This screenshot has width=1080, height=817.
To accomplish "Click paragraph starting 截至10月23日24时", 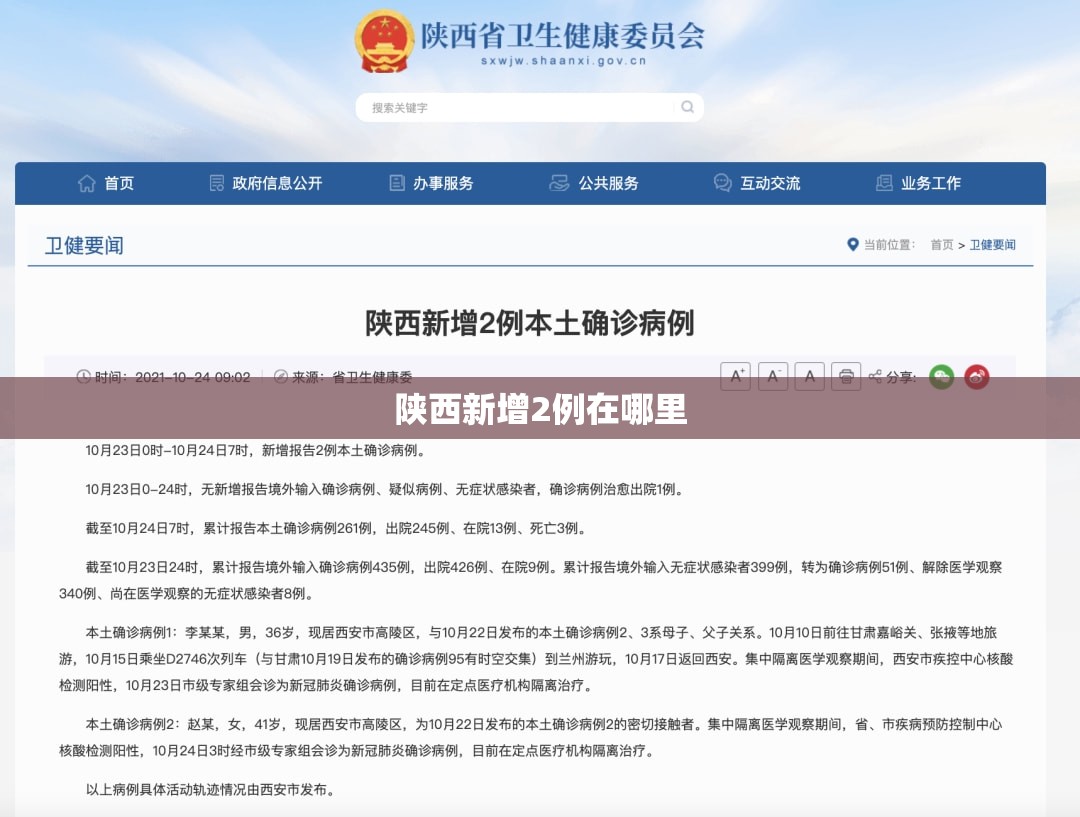I will tap(530, 580).
